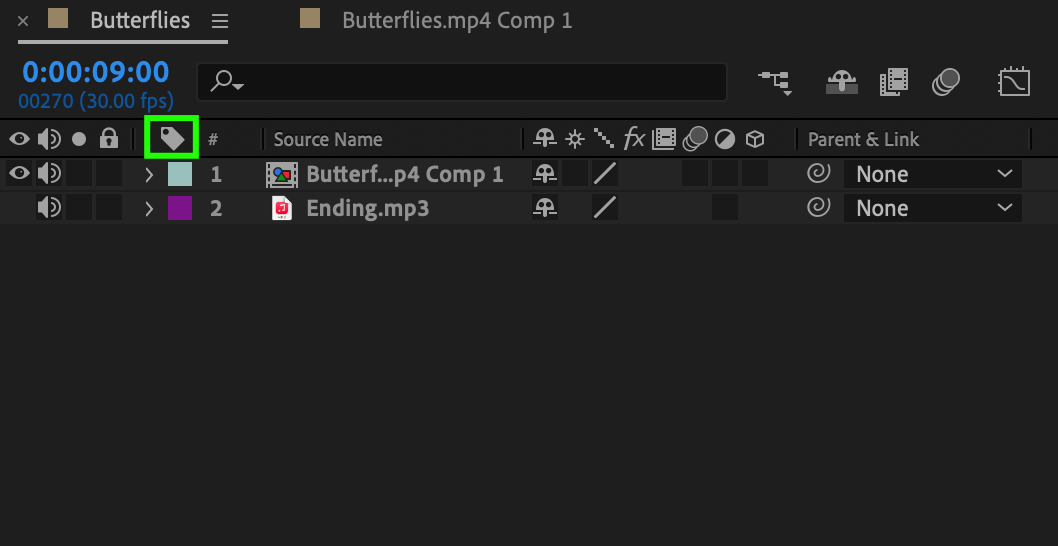Click the pick whip spiral of layer 1
Image resolution: width=1058 pixels, height=546 pixels.
818,174
